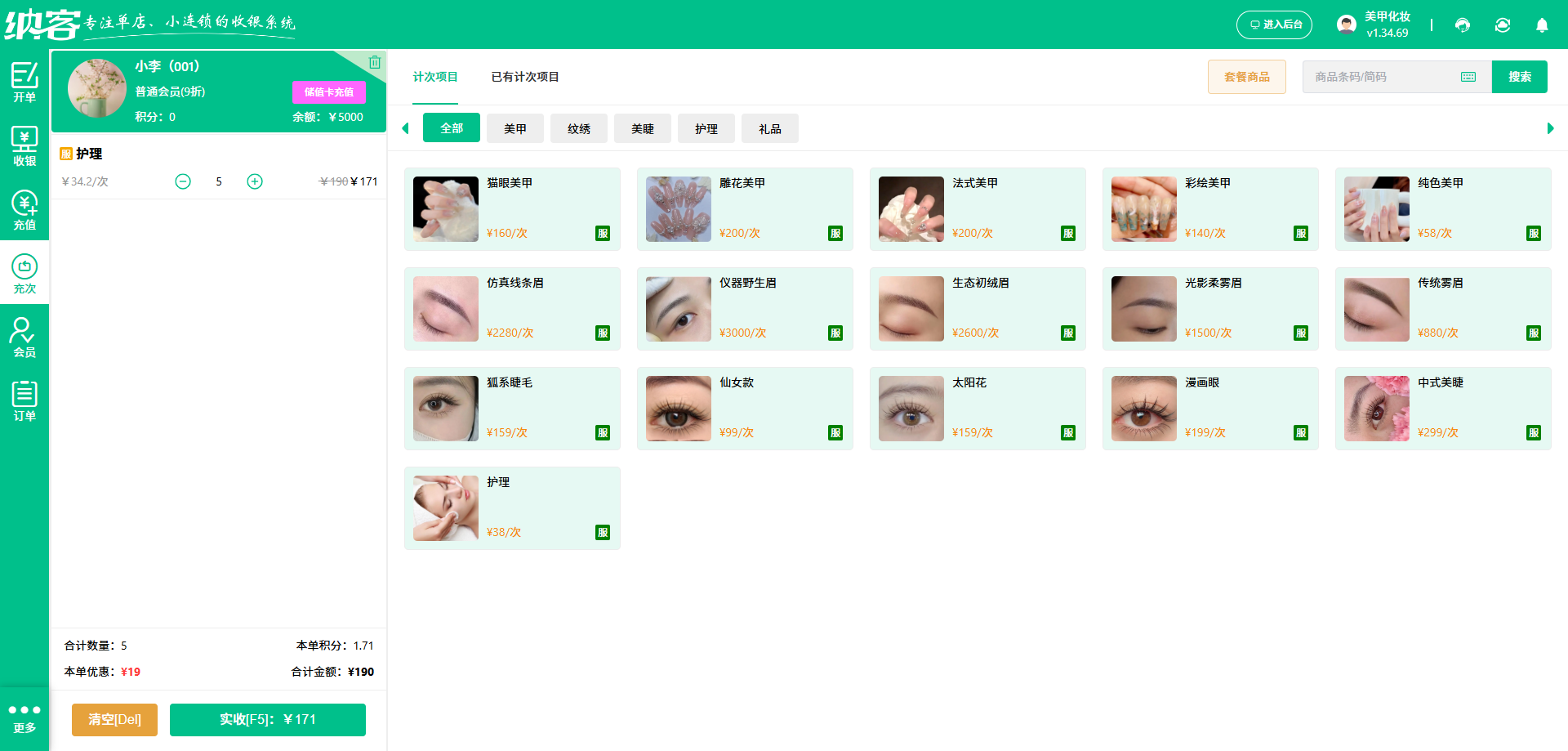The width and height of the screenshot is (1568, 751).
Task: Switch to 计次项目 tab
Action: tap(435, 77)
